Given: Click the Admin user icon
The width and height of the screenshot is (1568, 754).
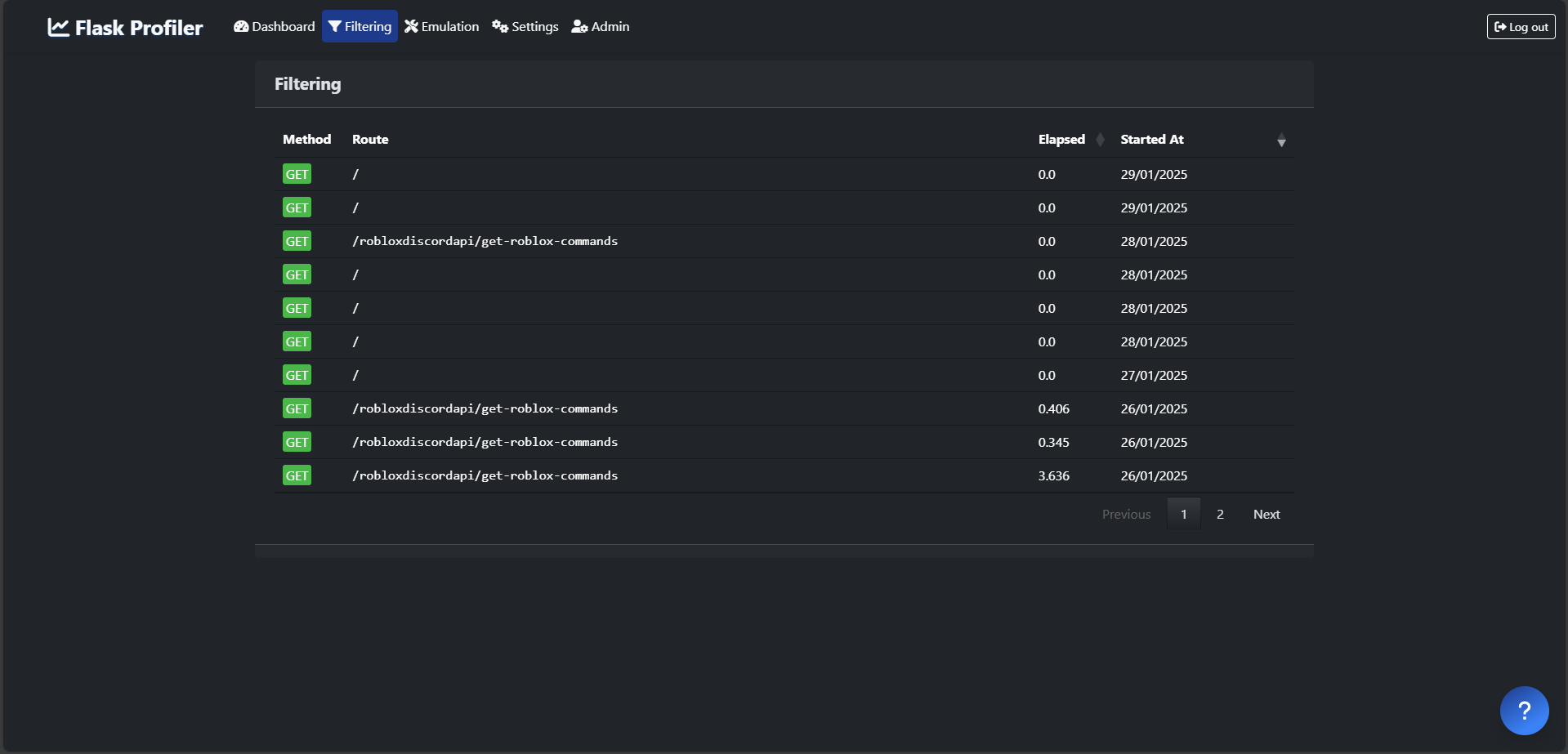Looking at the screenshot, I should (579, 26).
